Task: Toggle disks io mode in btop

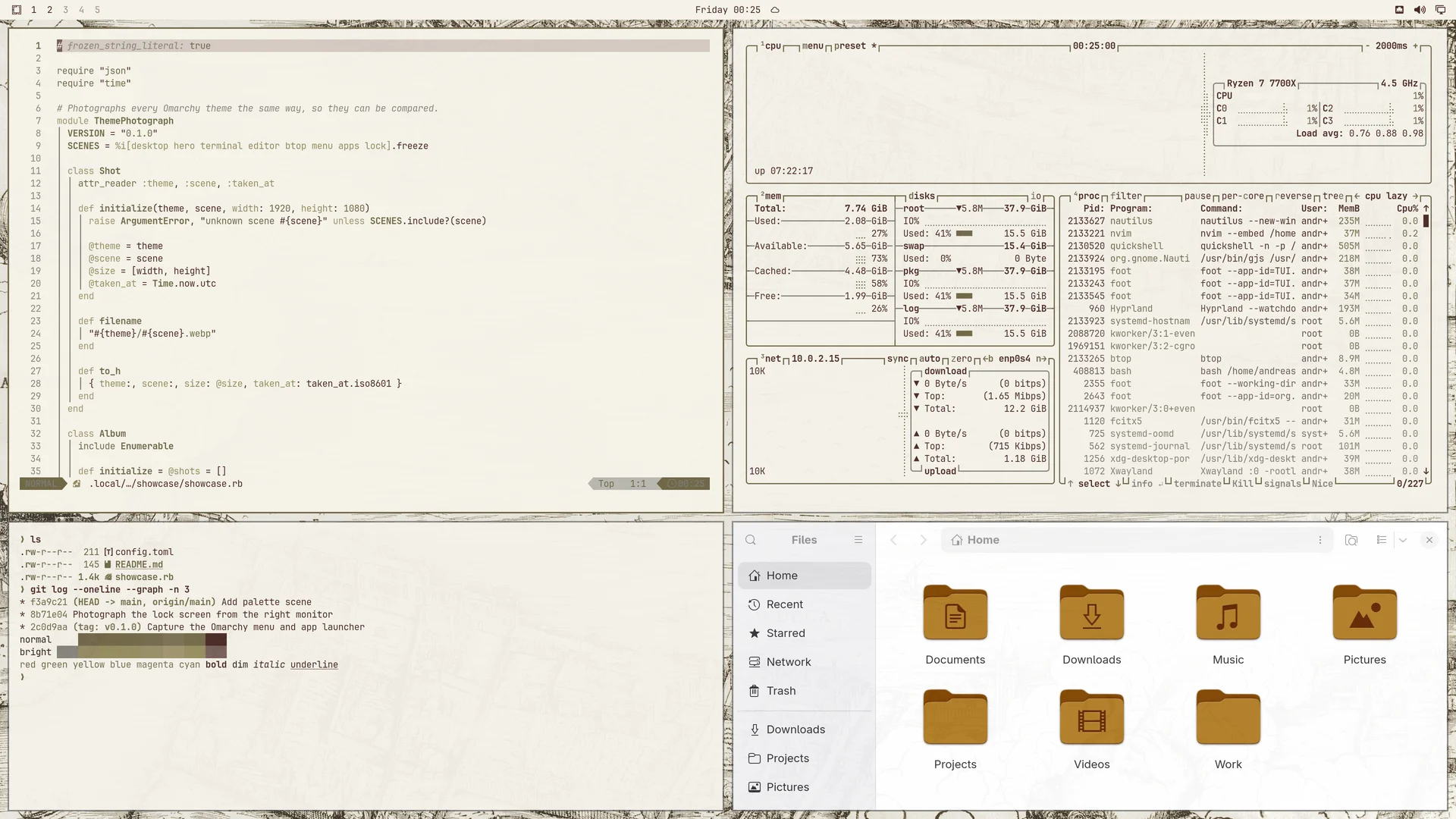Action: point(1036,196)
